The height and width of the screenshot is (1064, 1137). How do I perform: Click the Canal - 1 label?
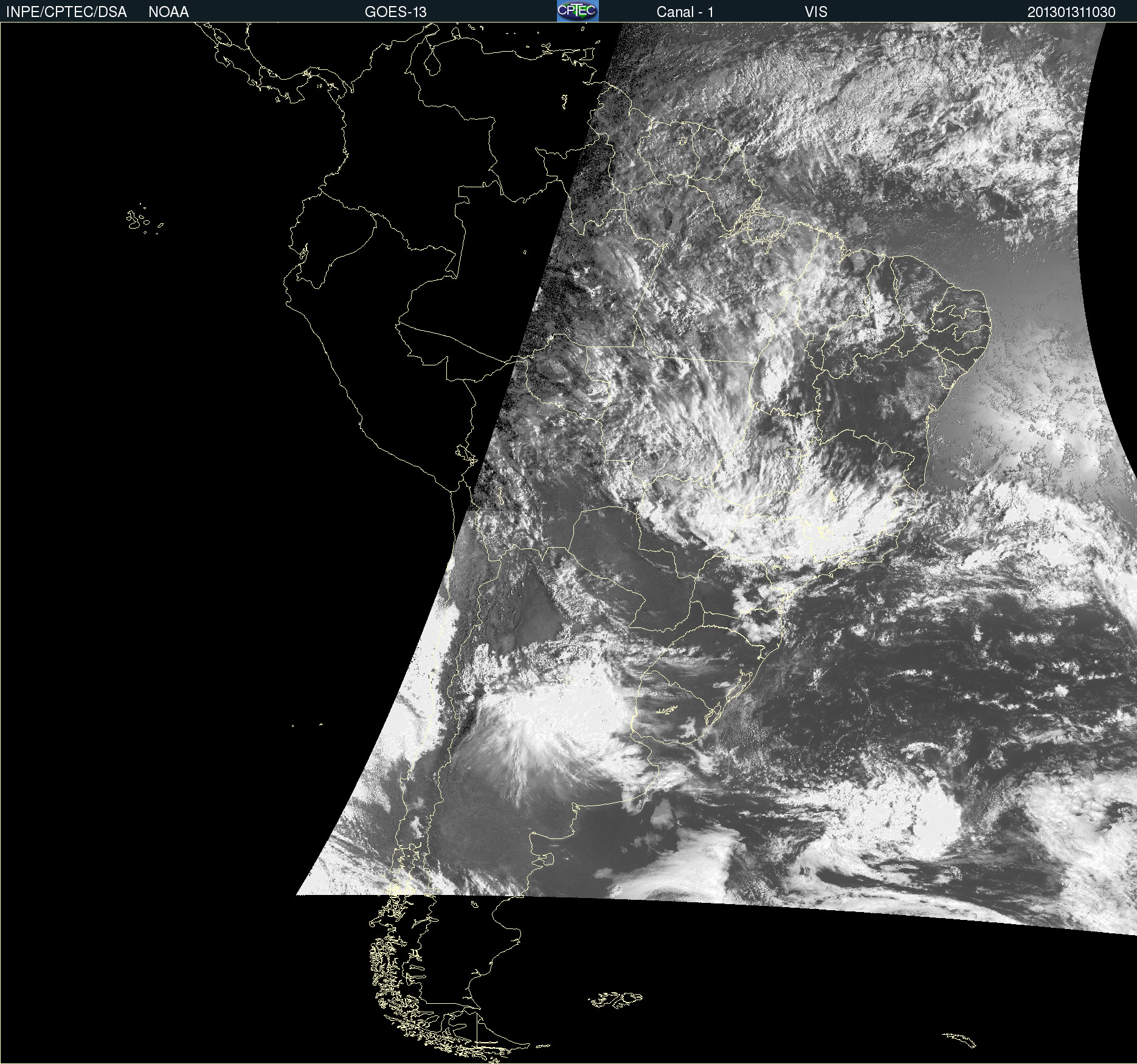685,12
